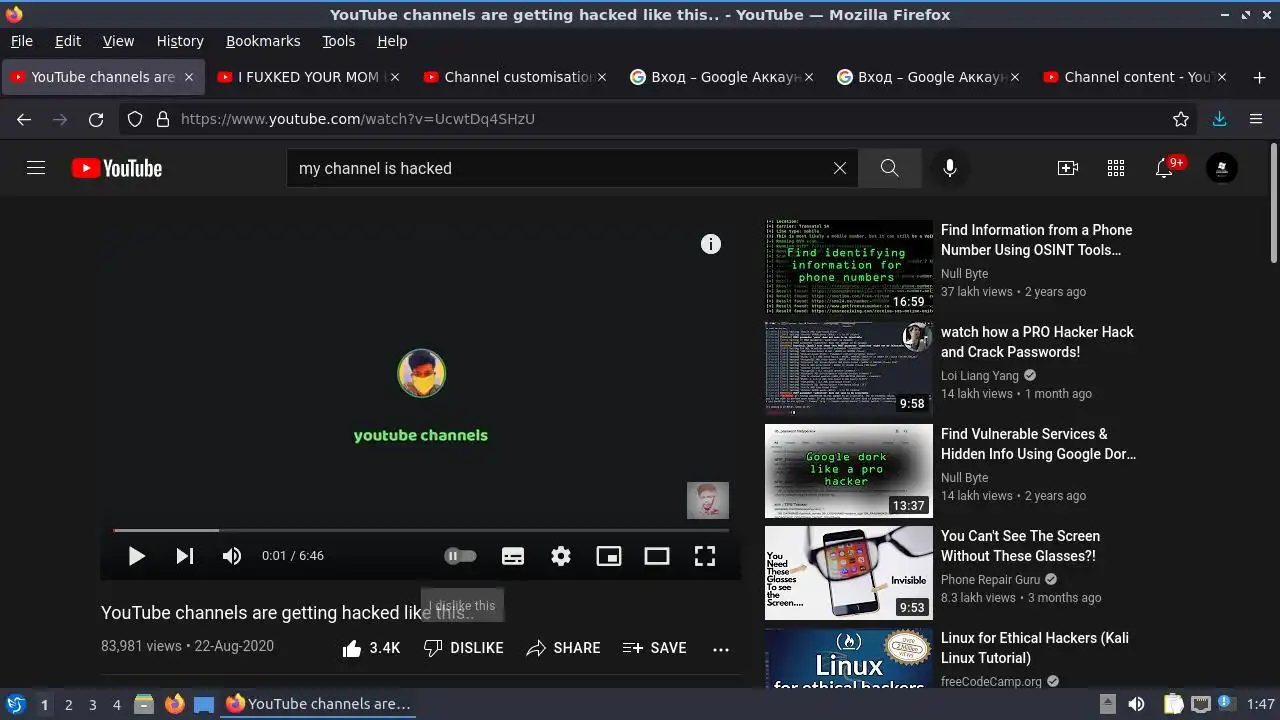Open the Tools menu
Image resolution: width=1280 pixels, height=720 pixels.
339,41
